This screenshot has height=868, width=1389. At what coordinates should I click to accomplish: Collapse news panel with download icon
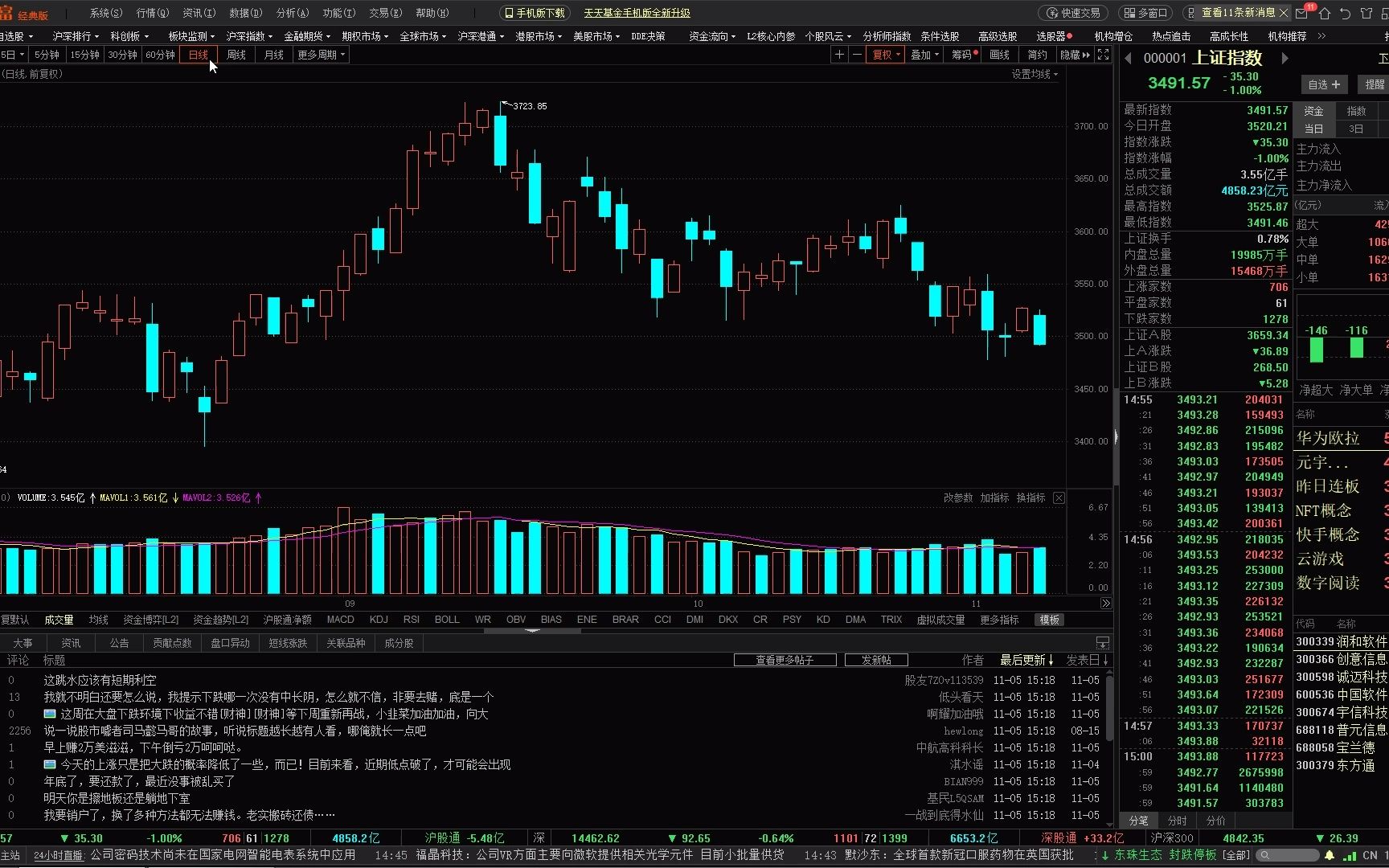click(x=1103, y=643)
